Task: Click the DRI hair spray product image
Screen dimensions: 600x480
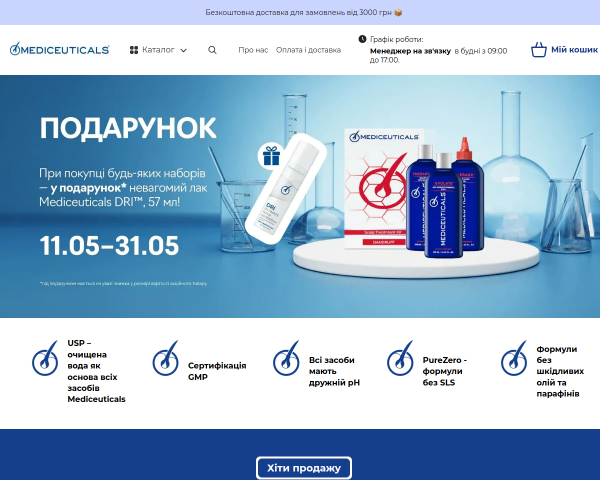Action: 286,189
